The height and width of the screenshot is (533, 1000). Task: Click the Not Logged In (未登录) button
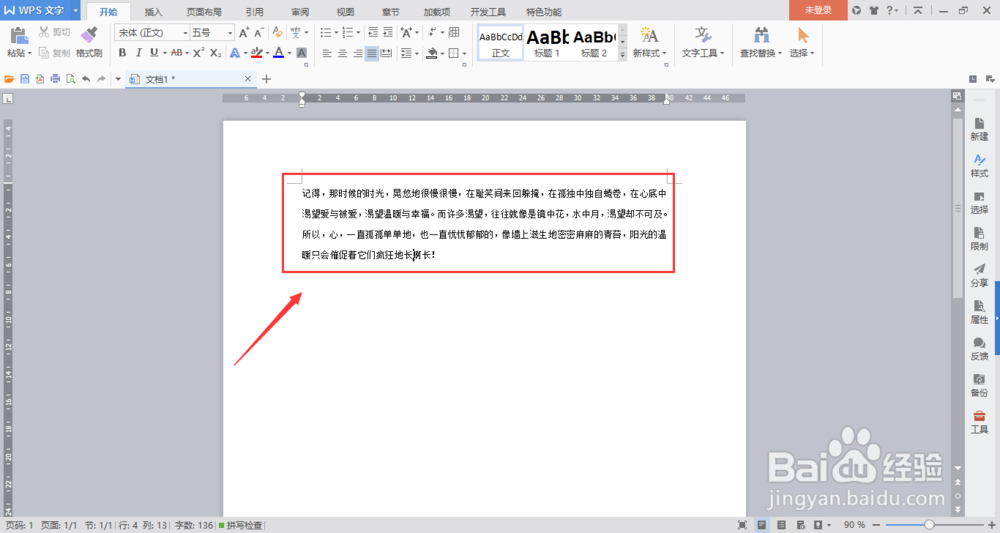coord(818,10)
